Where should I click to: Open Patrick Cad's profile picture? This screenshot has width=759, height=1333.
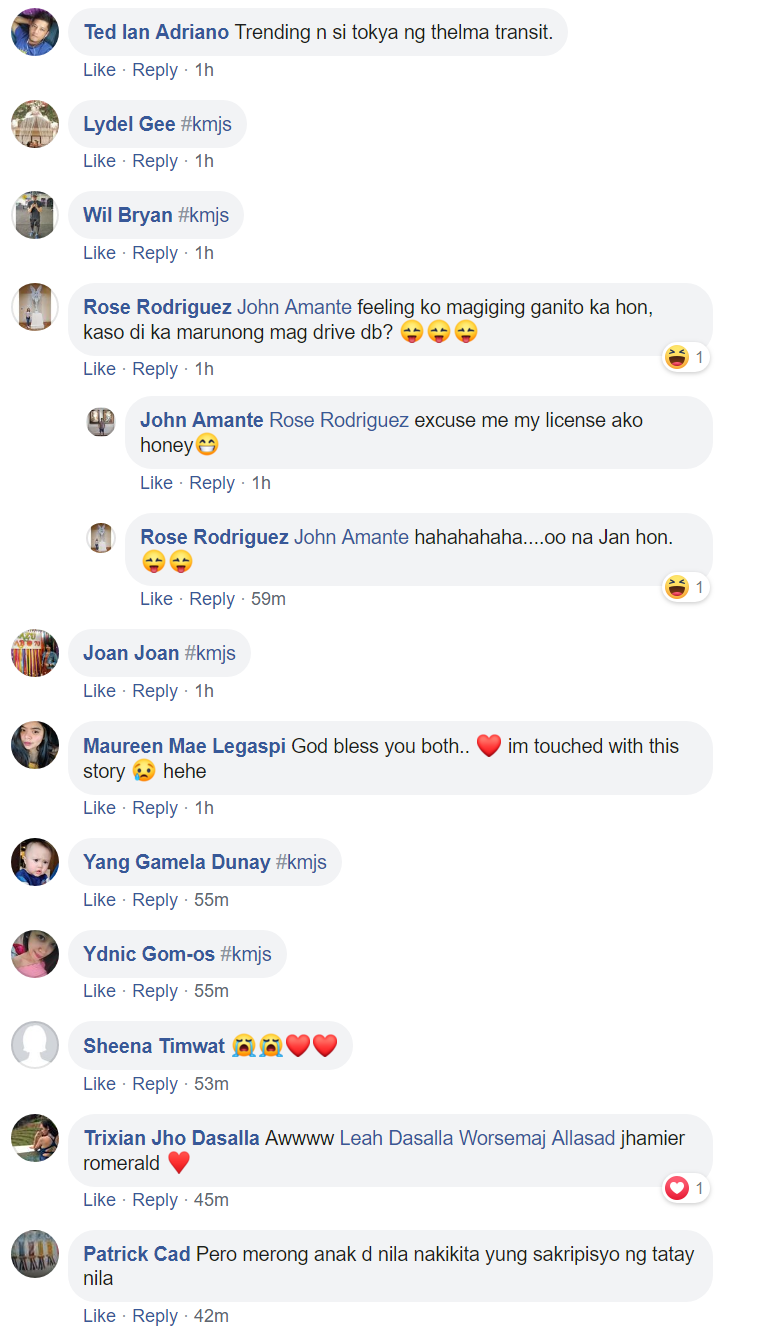tap(35, 1254)
